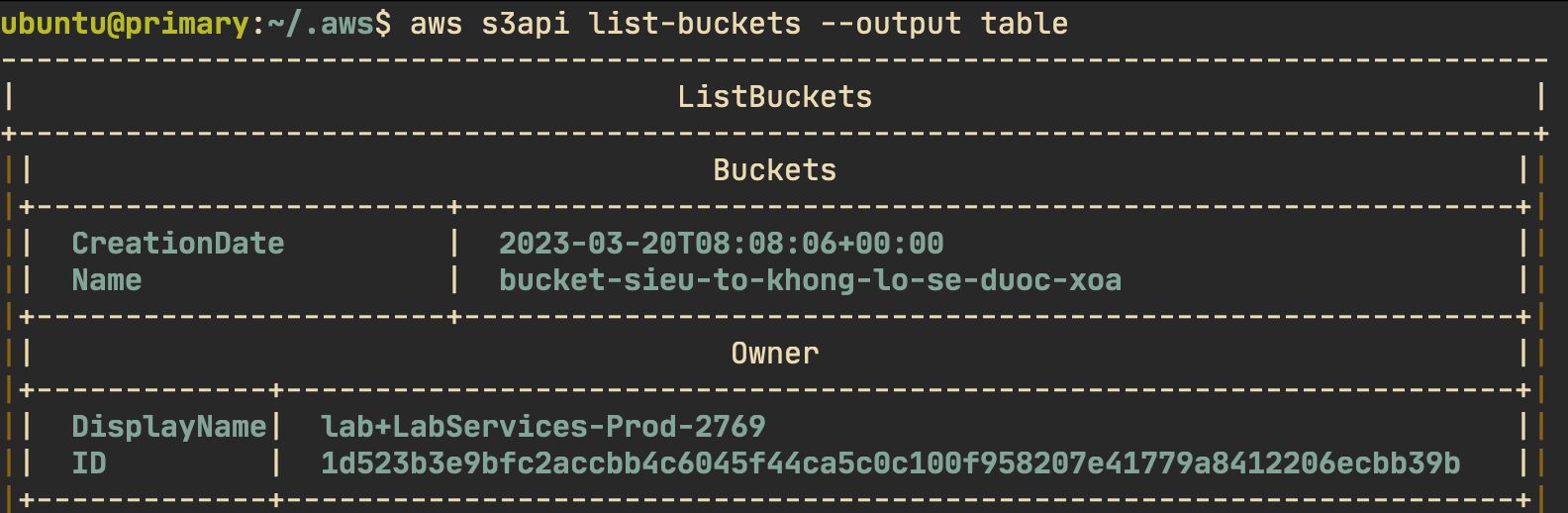This screenshot has height=513, width=1568.
Task: Click the long owner ID hash value
Action: click(891, 463)
